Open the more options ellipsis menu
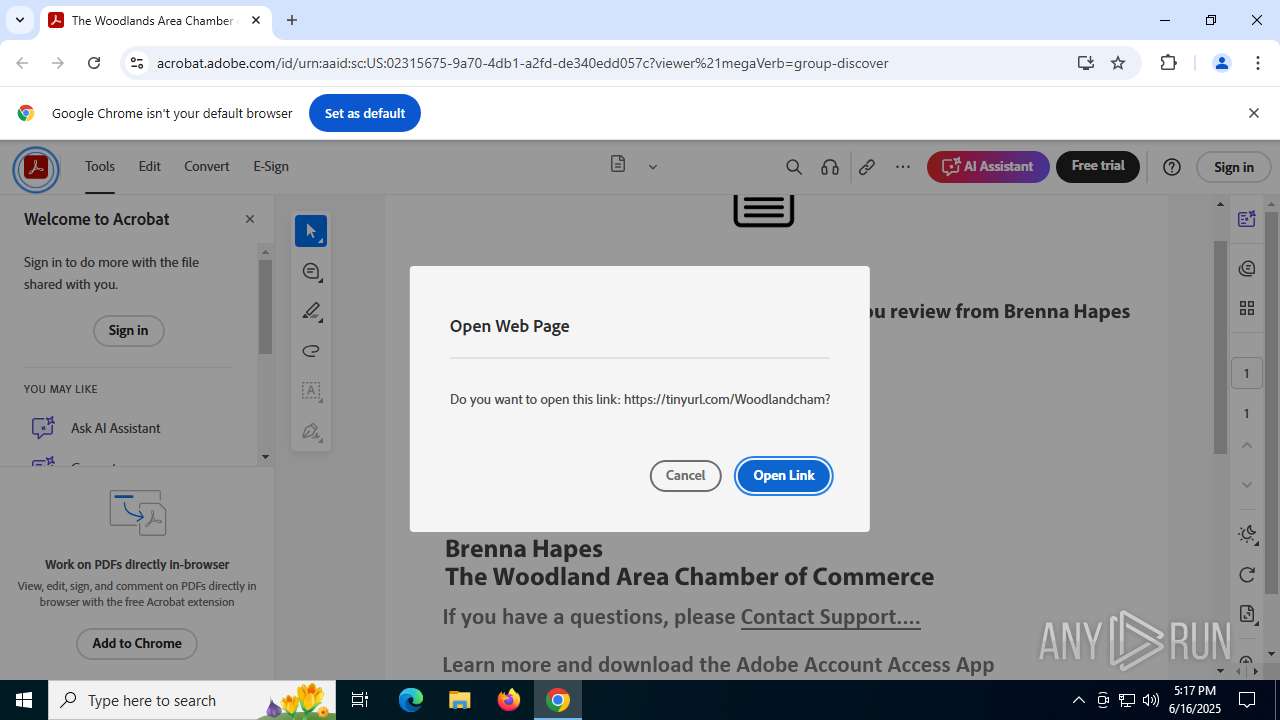 click(903, 167)
